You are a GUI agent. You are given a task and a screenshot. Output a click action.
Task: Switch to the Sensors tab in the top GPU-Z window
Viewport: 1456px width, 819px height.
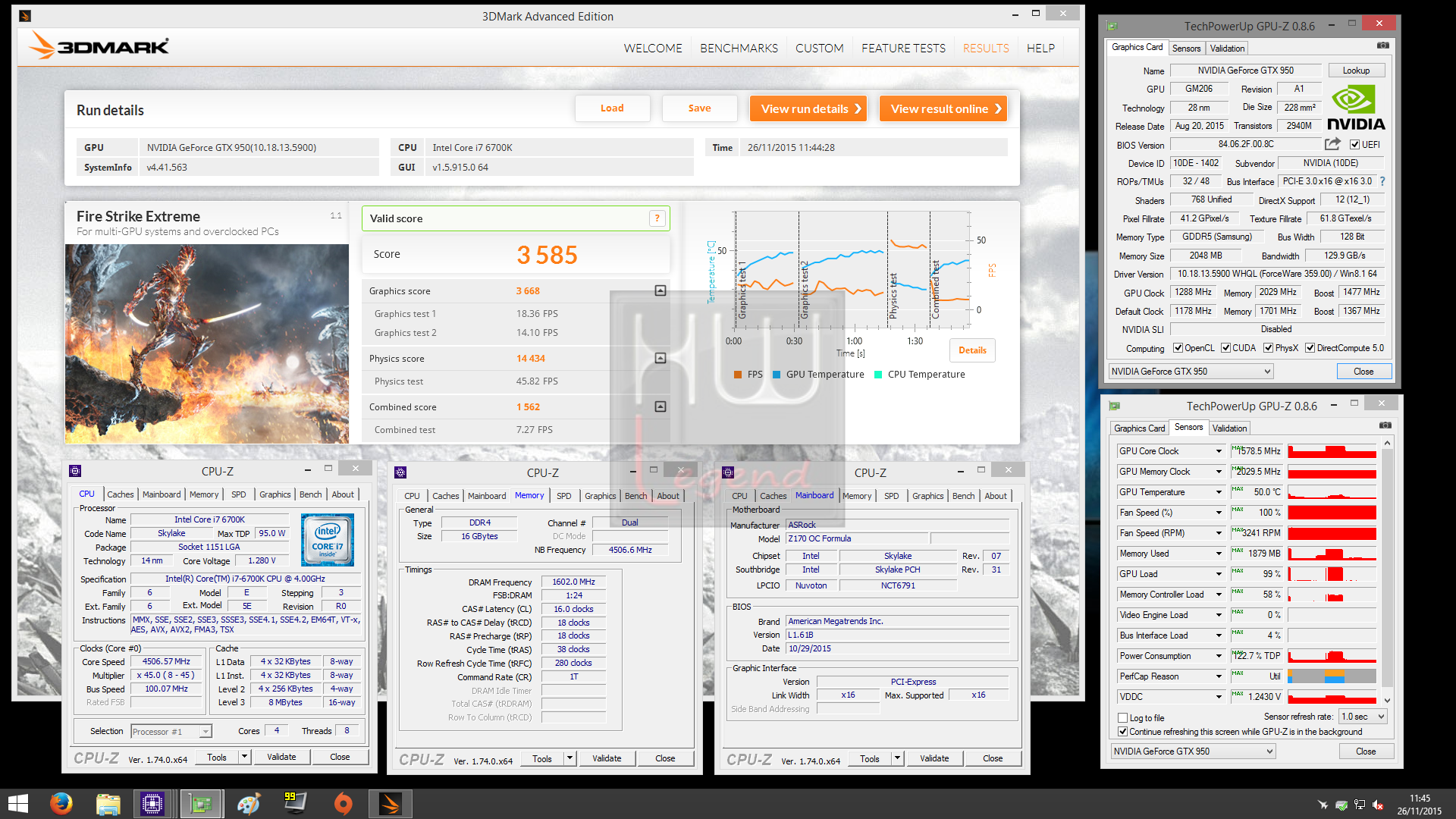tap(1186, 48)
